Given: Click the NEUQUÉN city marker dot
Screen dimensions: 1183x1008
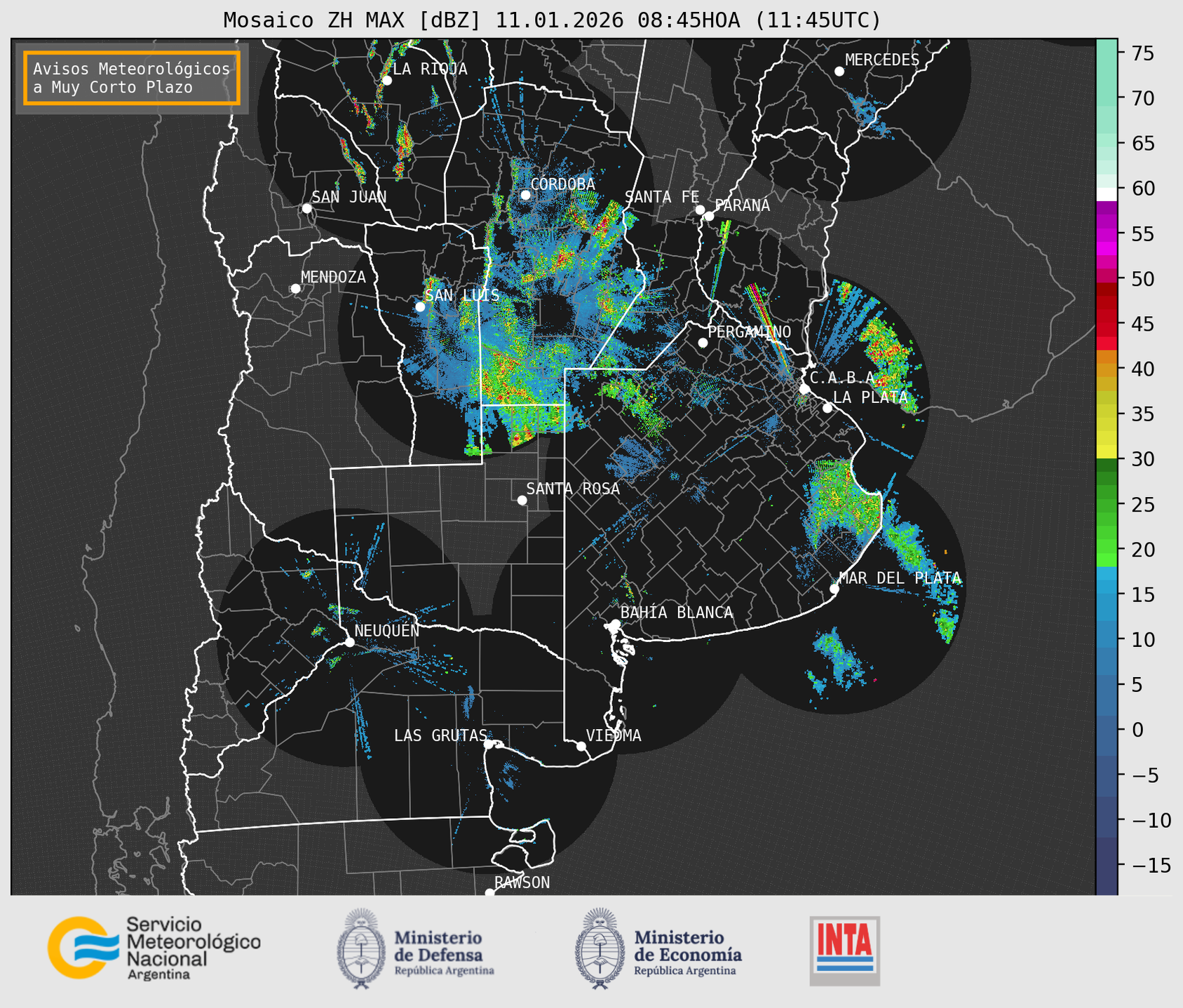Looking at the screenshot, I should pyautogui.click(x=349, y=642).
